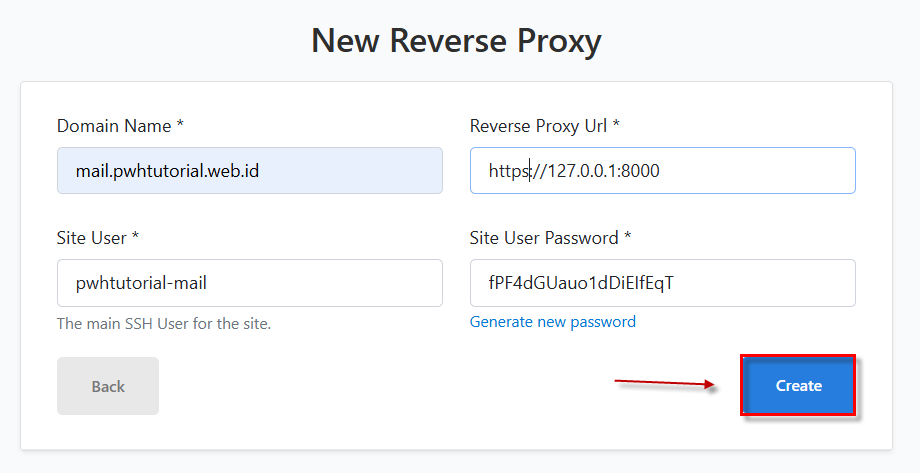Viewport: 920px width, 473px height.
Task: Generate a new password via the link
Action: click(553, 322)
